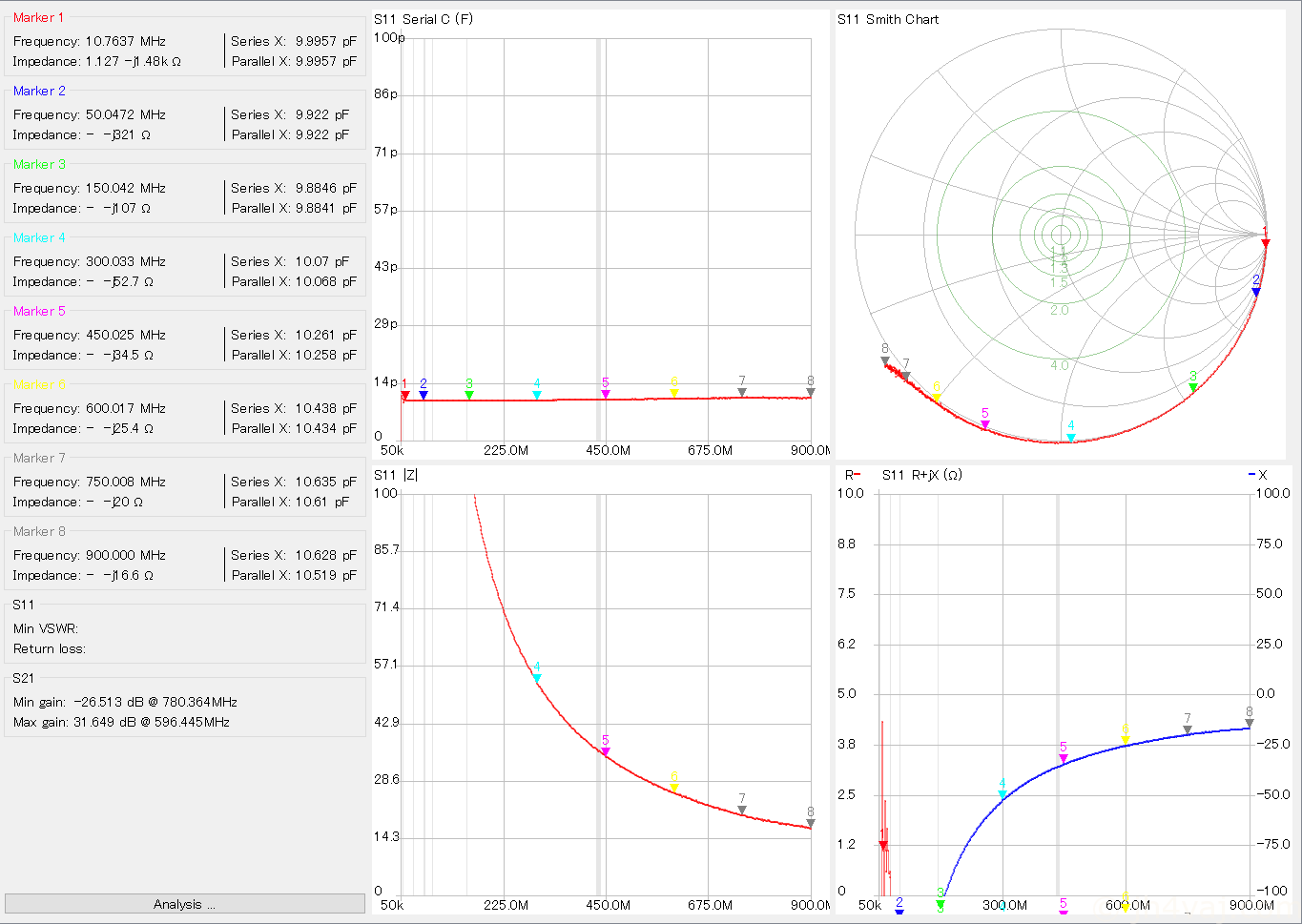1302x924 pixels.
Task: Click yellow marker 6 on the |Z| chart
Action: pyautogui.click(x=674, y=788)
